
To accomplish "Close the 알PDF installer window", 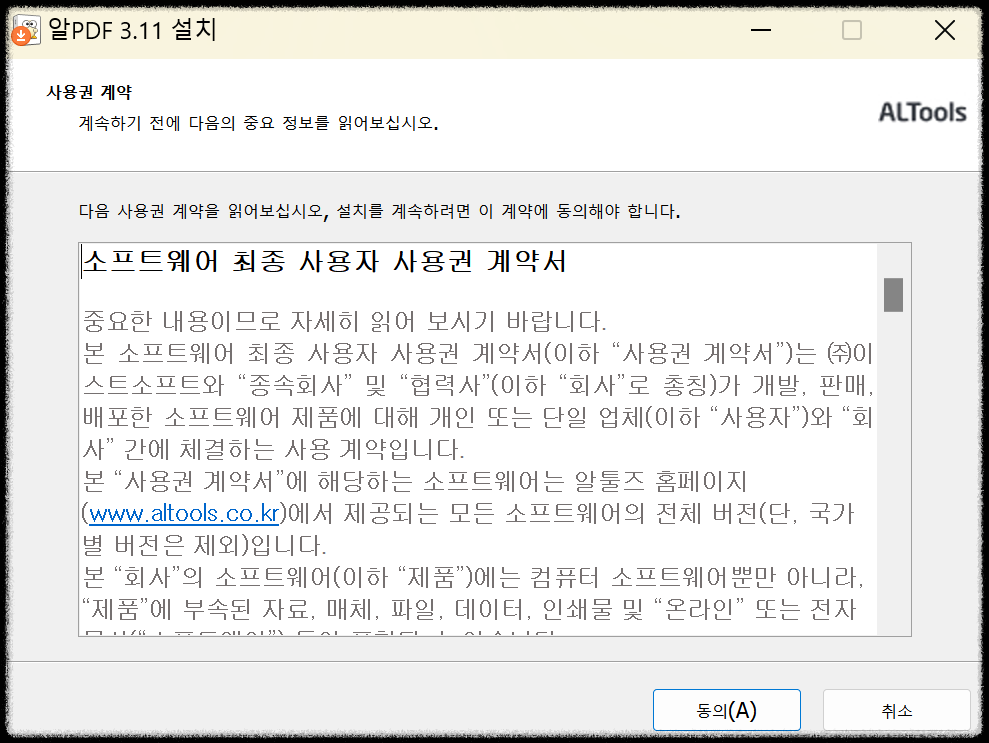I will 944,30.
